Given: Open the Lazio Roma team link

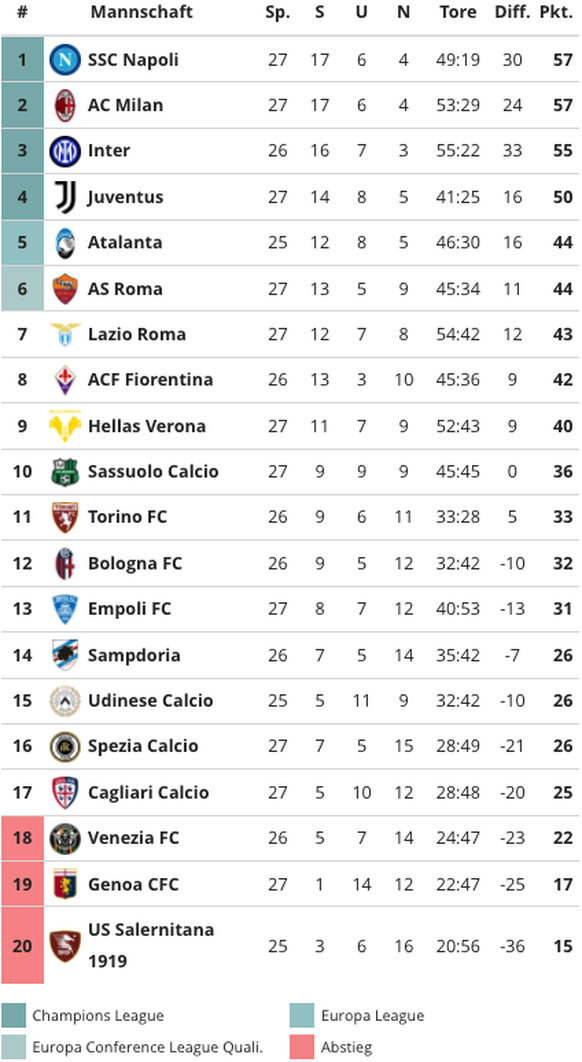Looking at the screenshot, I should tap(137, 334).
